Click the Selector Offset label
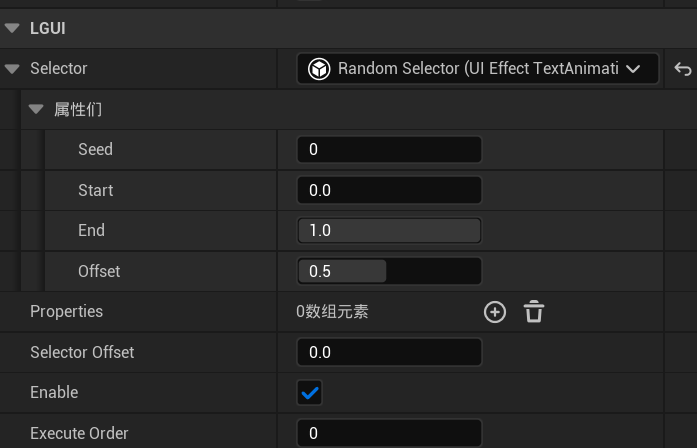The width and height of the screenshot is (697, 448). 82,352
